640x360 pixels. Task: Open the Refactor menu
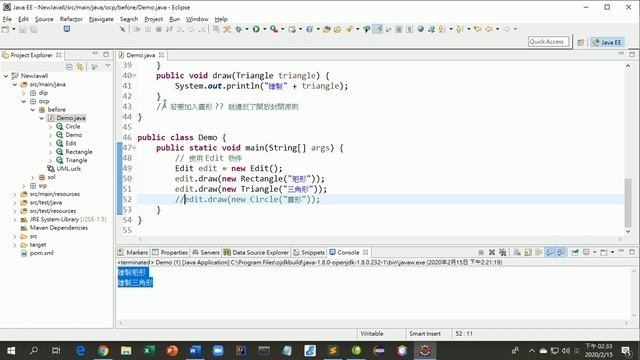tap(71, 19)
